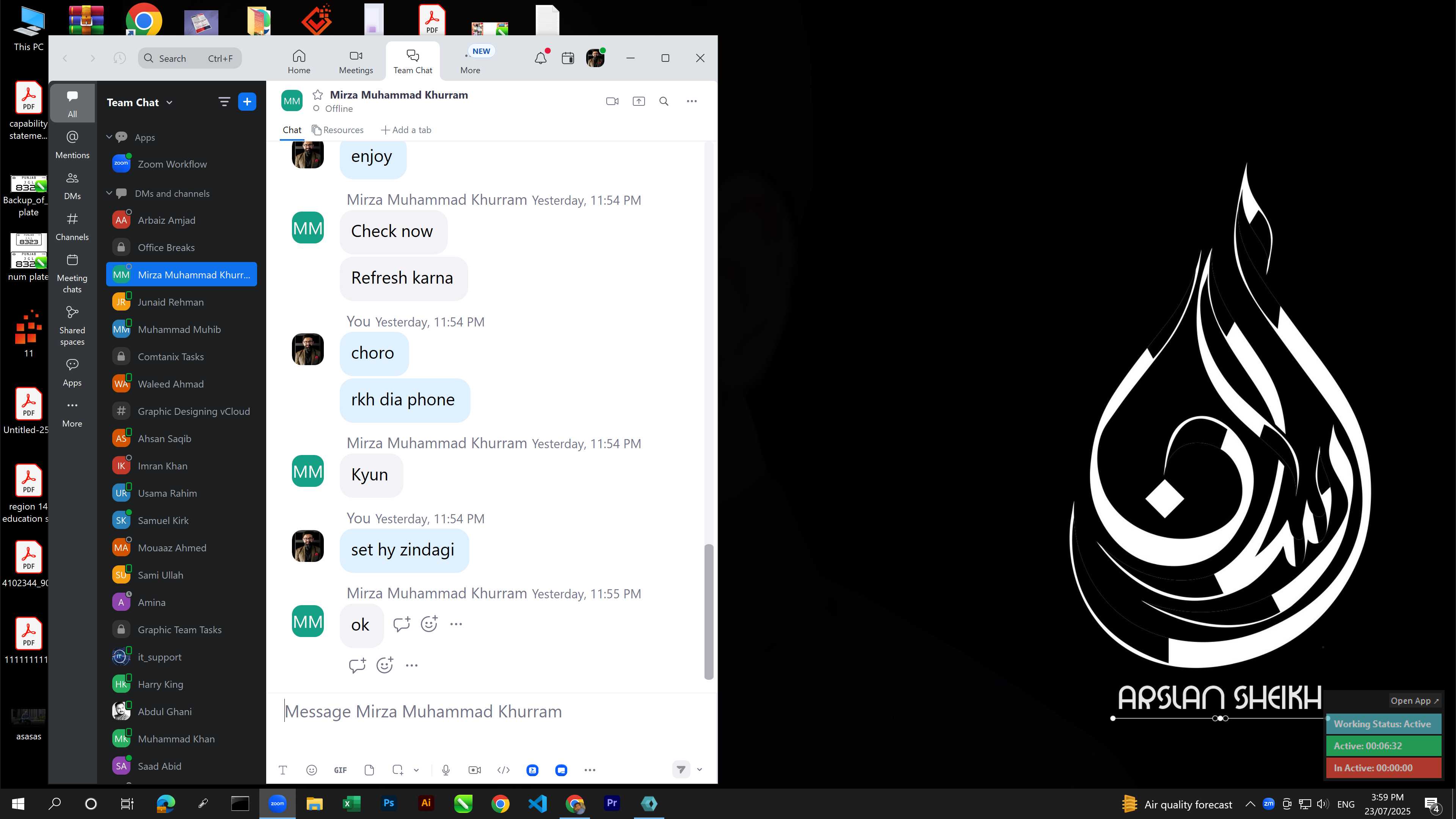1456x819 pixels.
Task: Open the it_support chat
Action: click(x=182, y=657)
